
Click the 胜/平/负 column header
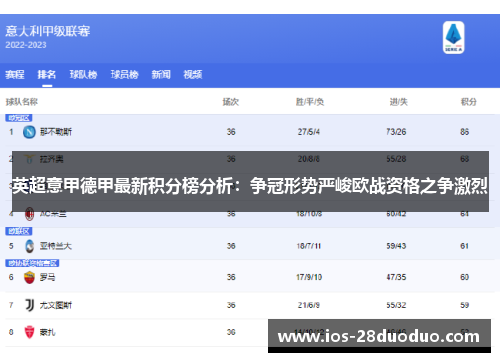[310, 102]
